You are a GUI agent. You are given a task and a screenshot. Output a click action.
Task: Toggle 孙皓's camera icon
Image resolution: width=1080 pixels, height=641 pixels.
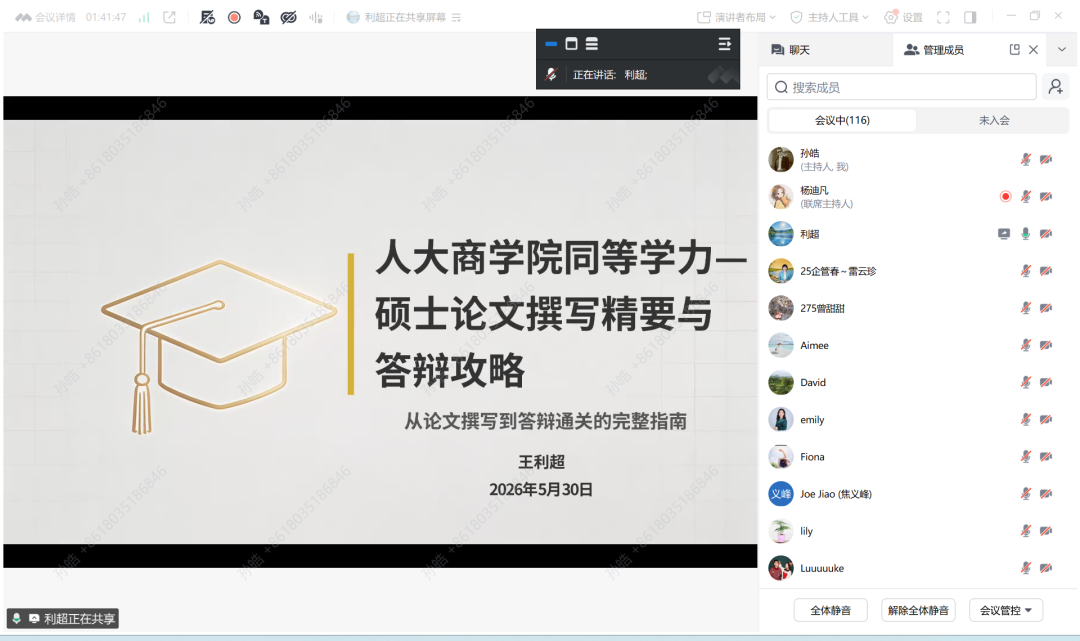click(1046, 160)
